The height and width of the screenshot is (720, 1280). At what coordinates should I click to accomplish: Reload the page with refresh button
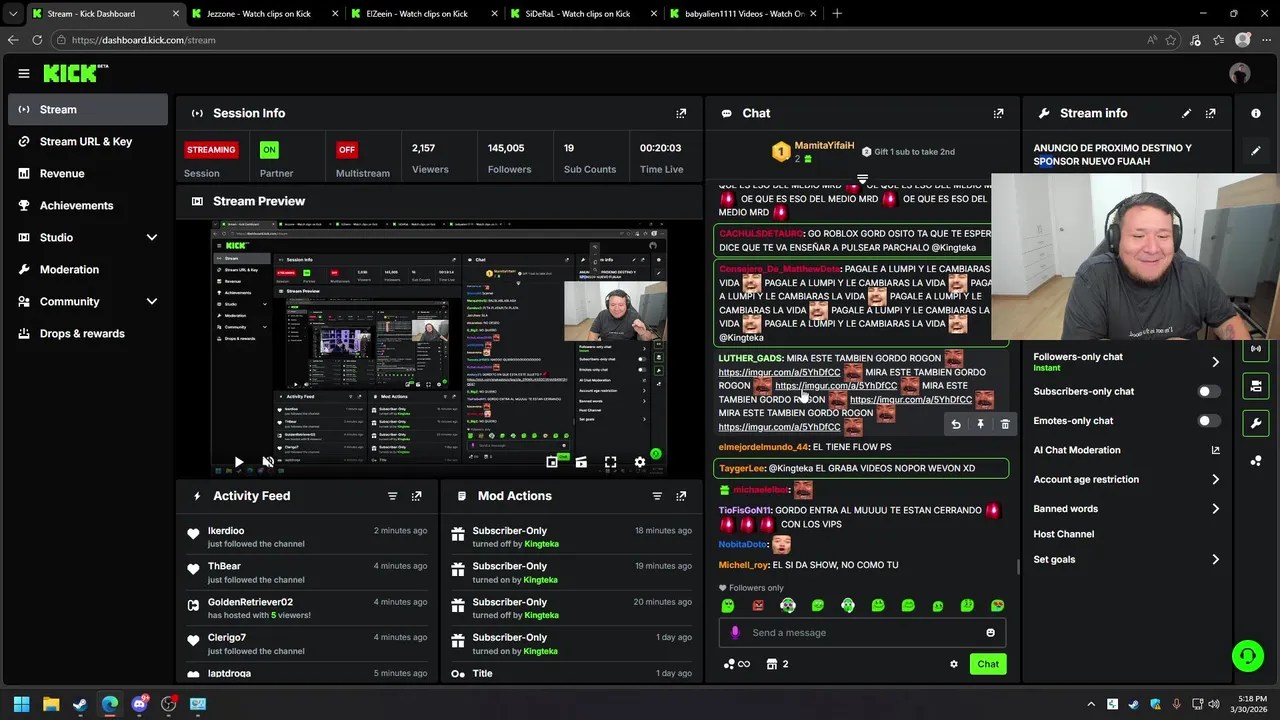click(x=37, y=40)
